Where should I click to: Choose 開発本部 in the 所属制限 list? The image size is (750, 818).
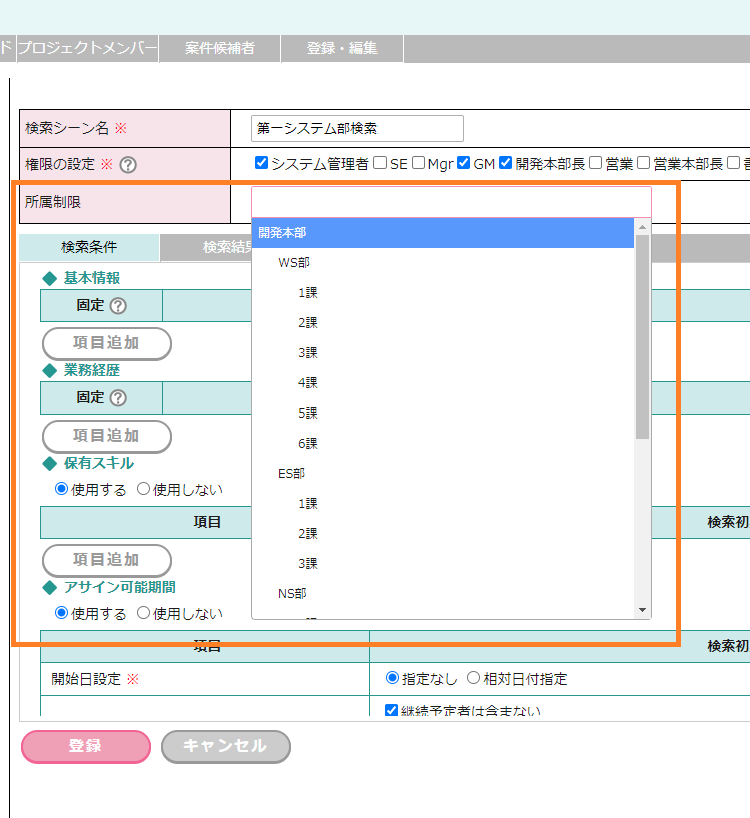283,232
